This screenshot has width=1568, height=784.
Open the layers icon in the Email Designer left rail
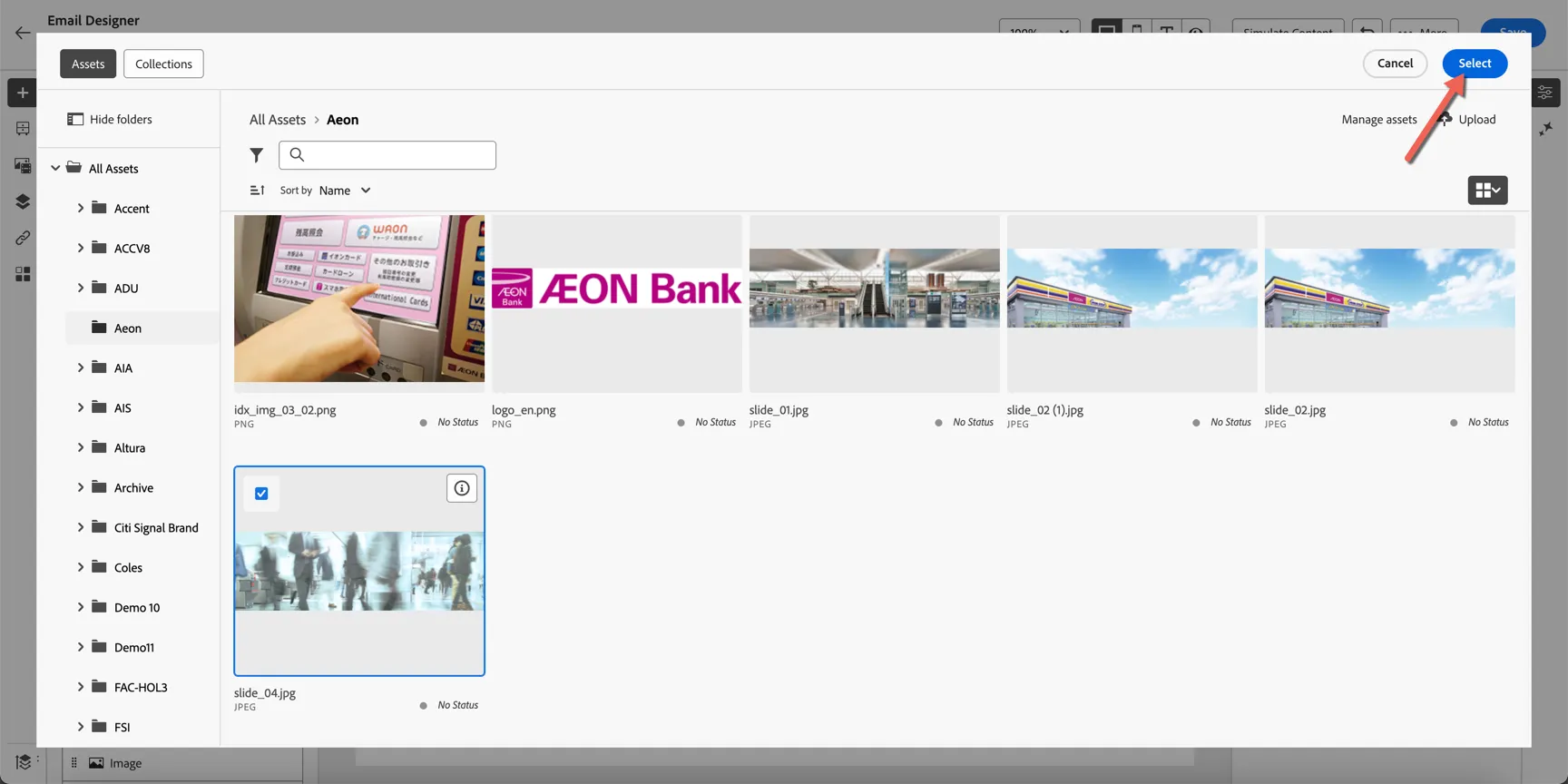pyautogui.click(x=23, y=201)
